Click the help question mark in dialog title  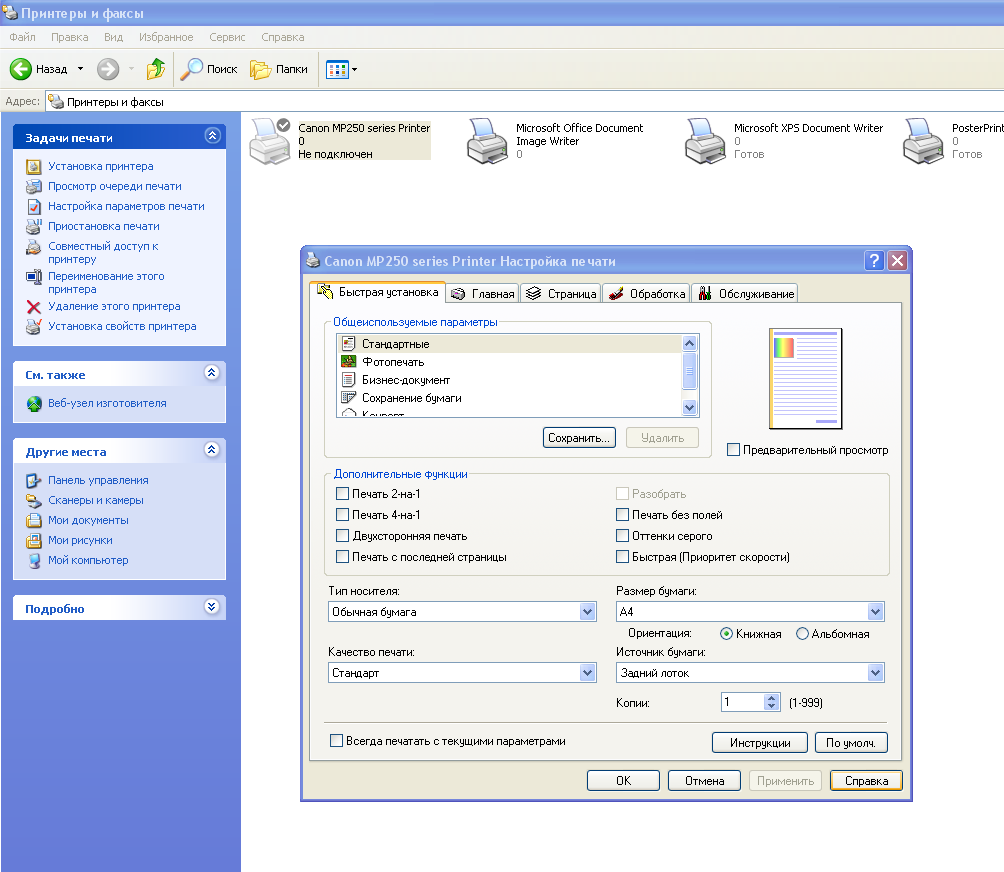pyautogui.click(x=874, y=261)
